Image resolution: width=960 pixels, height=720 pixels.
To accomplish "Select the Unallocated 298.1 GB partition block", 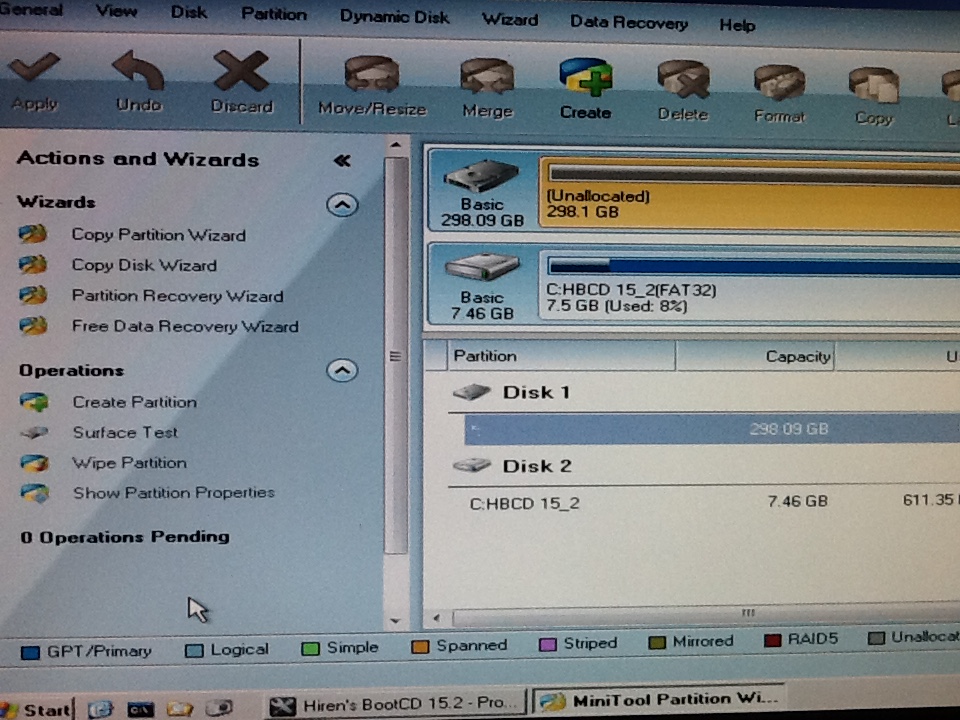I will [x=749, y=193].
